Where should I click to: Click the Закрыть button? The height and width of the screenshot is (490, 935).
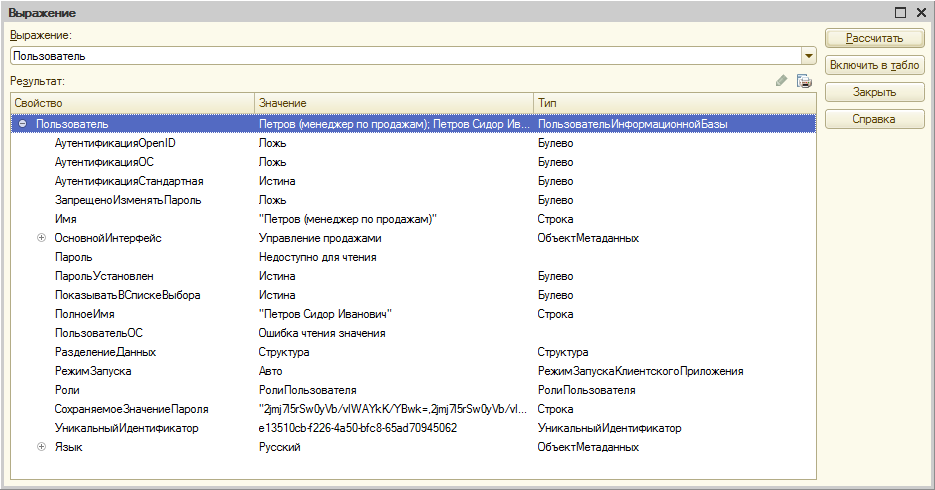click(874, 92)
